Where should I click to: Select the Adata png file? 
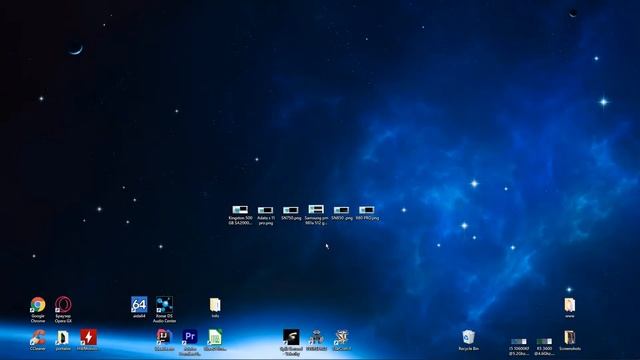pos(266,210)
